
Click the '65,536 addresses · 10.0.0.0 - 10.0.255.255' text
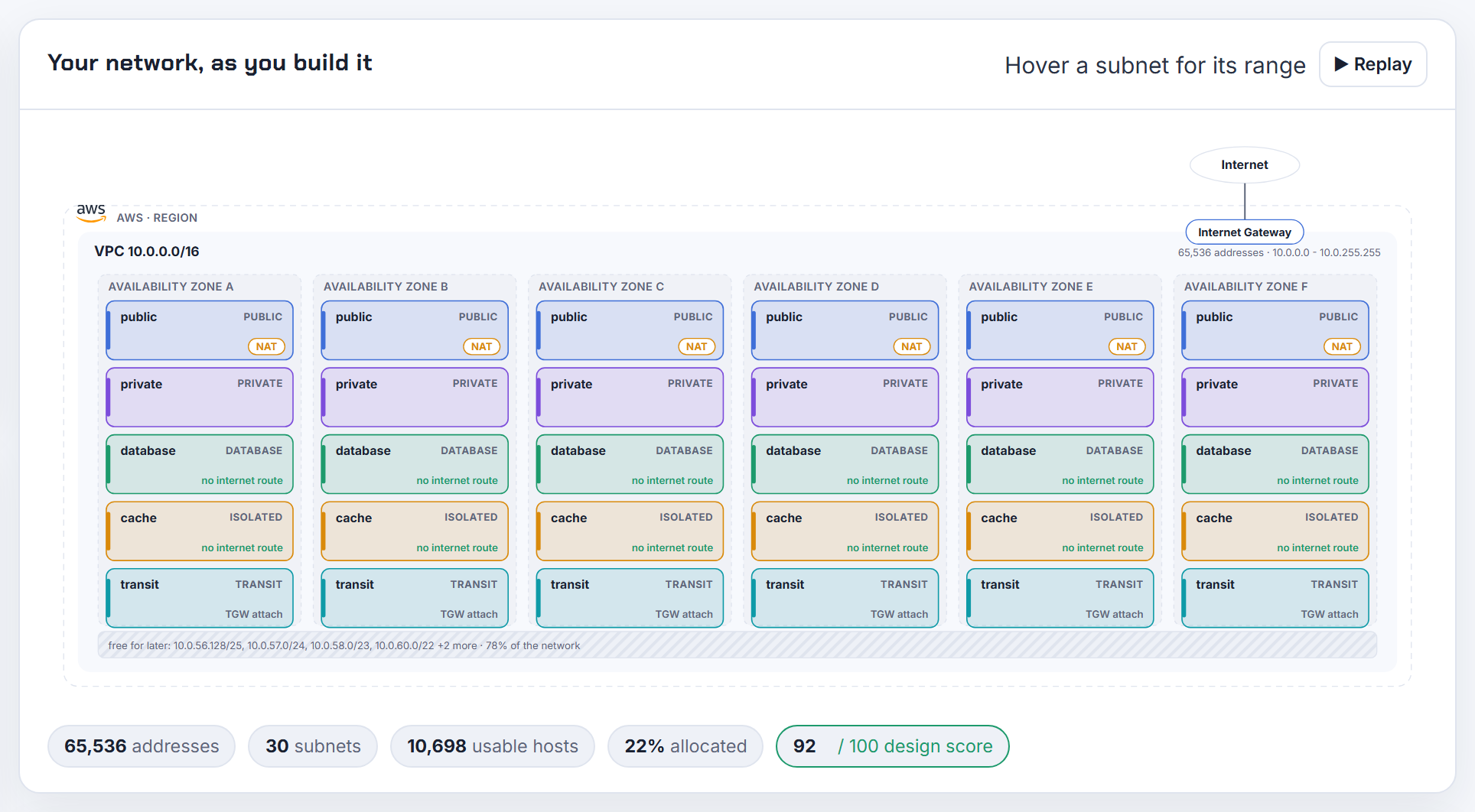pyautogui.click(x=1279, y=252)
